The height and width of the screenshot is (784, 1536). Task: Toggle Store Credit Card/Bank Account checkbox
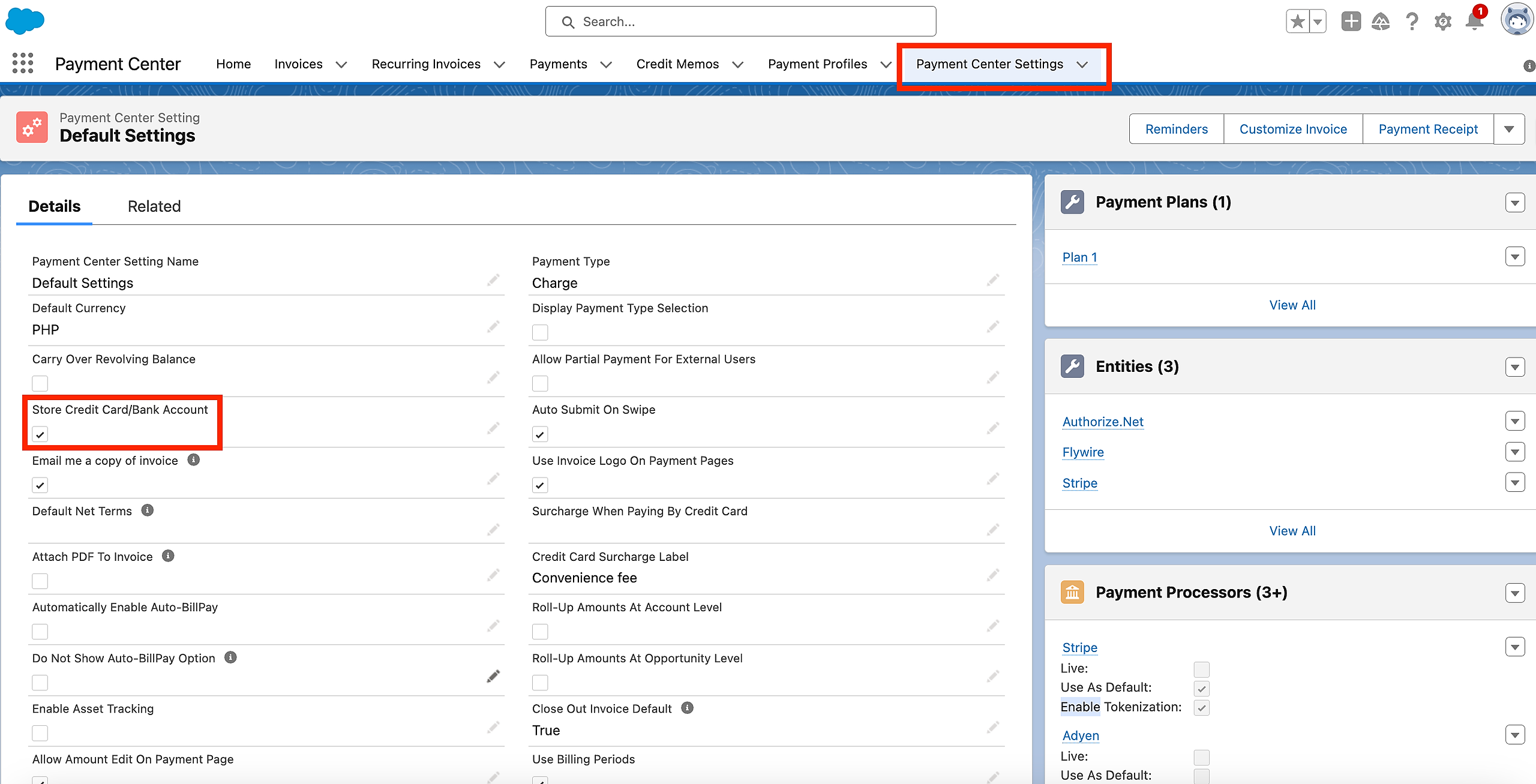[40, 434]
